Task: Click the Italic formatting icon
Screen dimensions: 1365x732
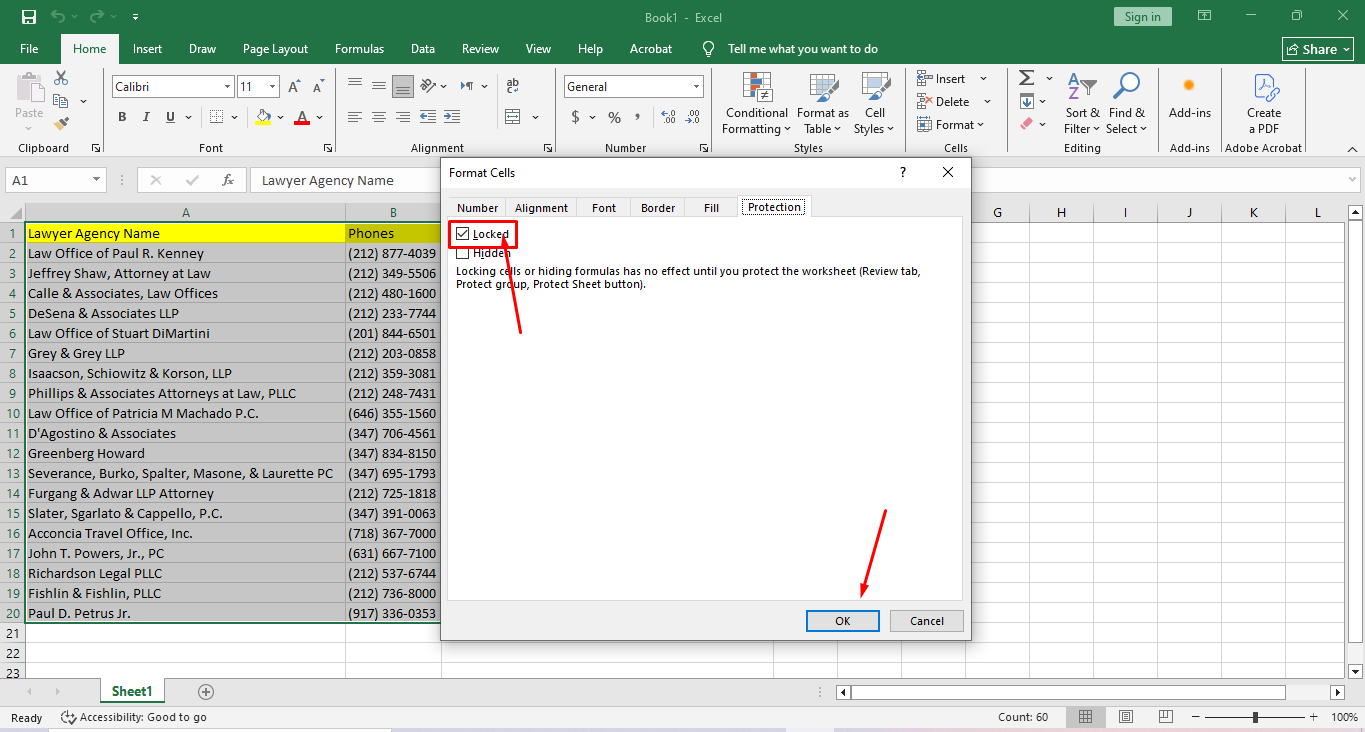Action: click(x=146, y=117)
